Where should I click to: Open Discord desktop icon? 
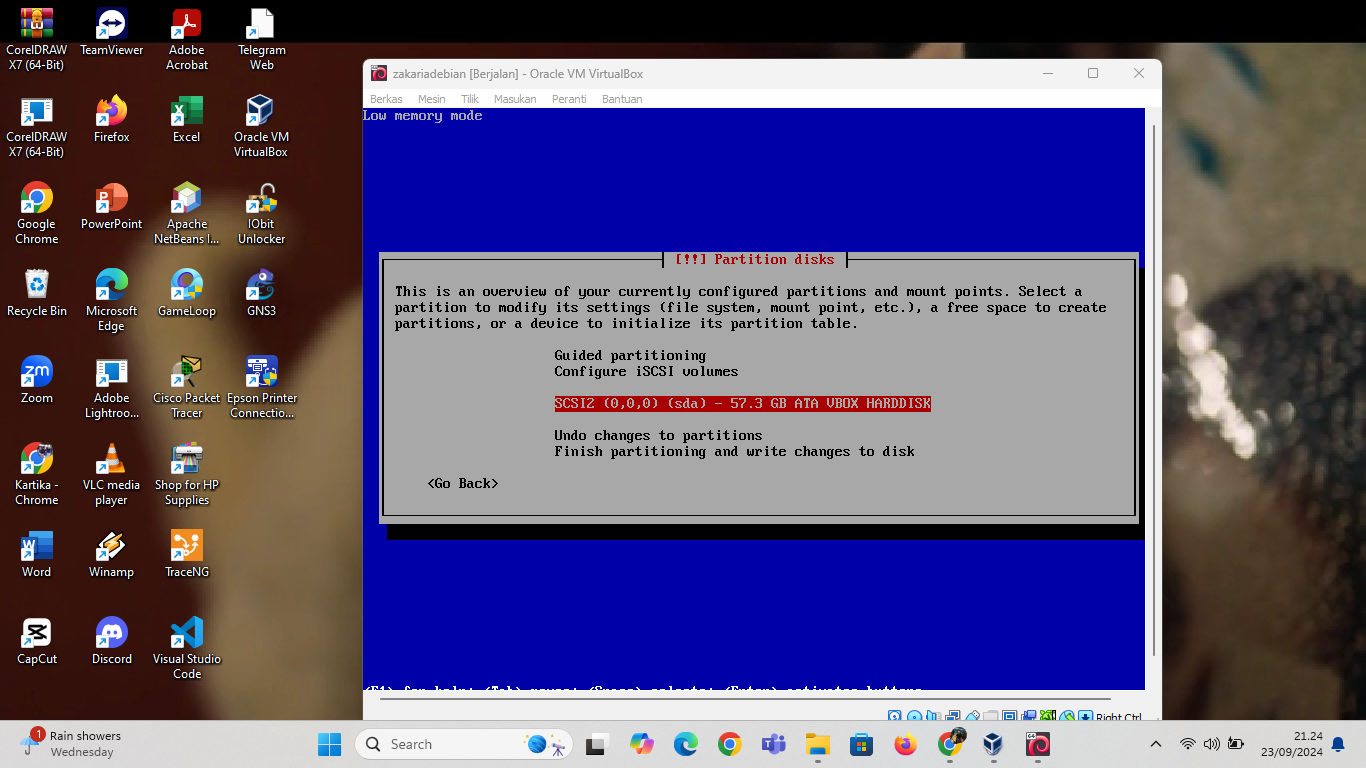pos(111,642)
